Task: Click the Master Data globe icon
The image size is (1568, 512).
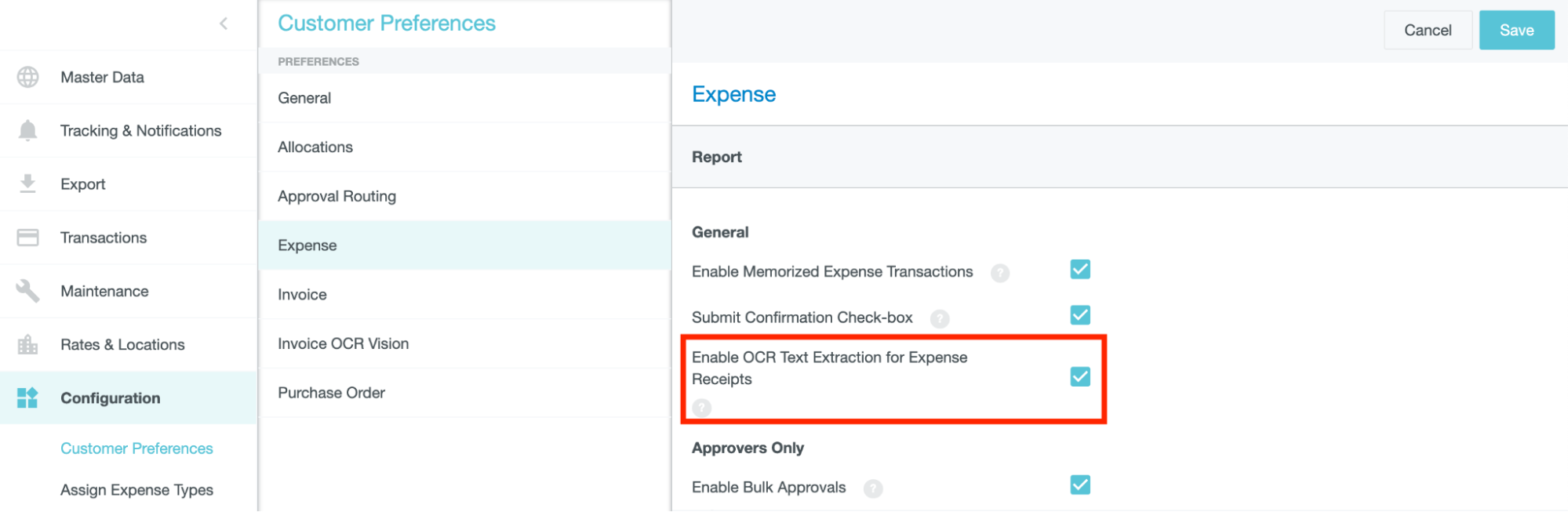Action: click(28, 77)
